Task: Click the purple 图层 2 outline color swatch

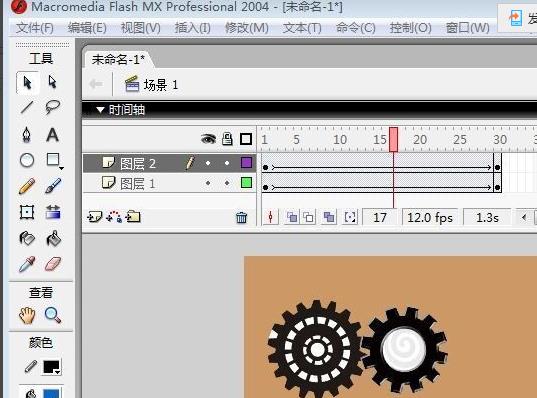Action: pos(247,163)
